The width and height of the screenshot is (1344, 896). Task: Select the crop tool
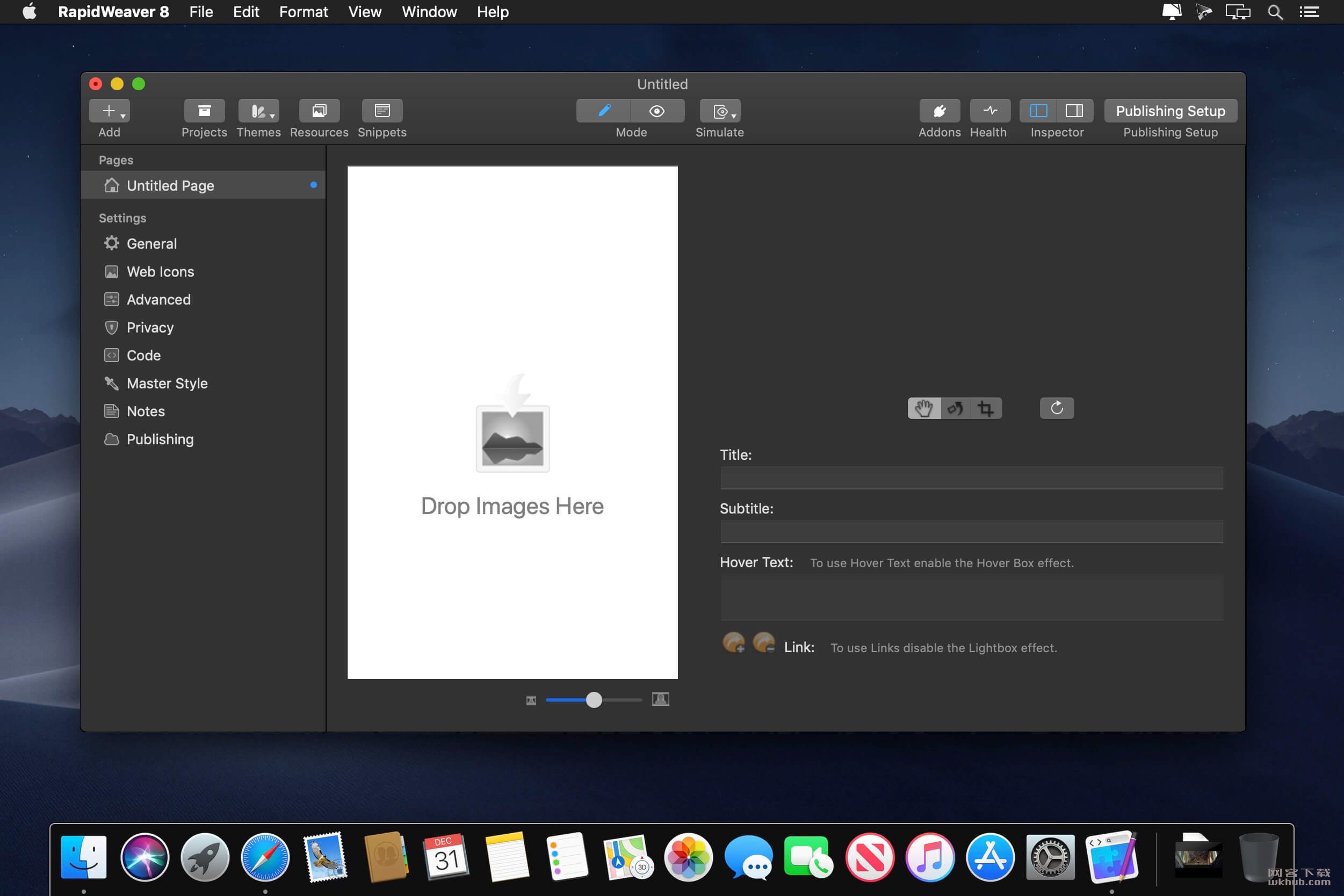coord(986,409)
